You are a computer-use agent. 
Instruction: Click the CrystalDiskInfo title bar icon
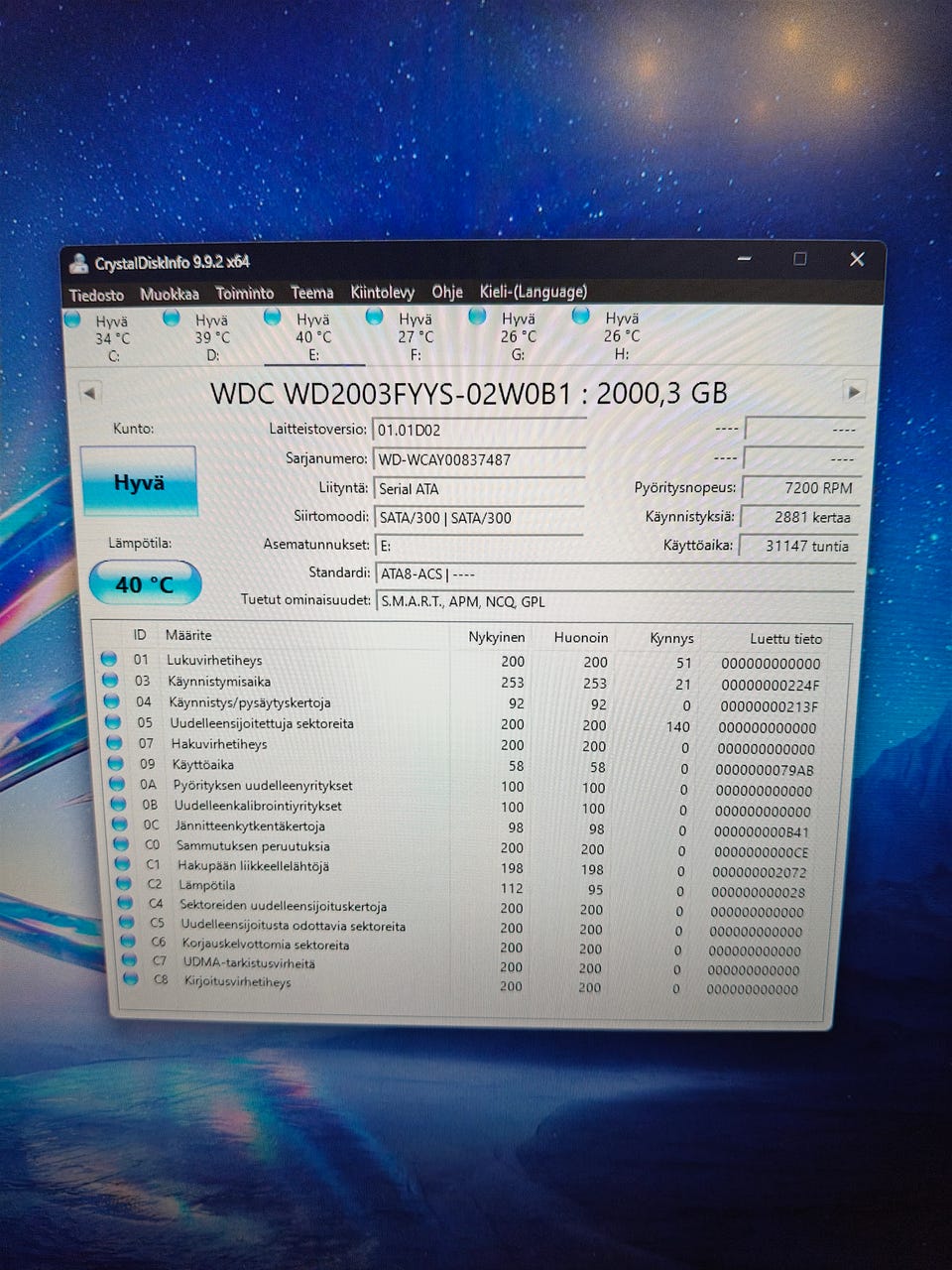tap(78, 264)
